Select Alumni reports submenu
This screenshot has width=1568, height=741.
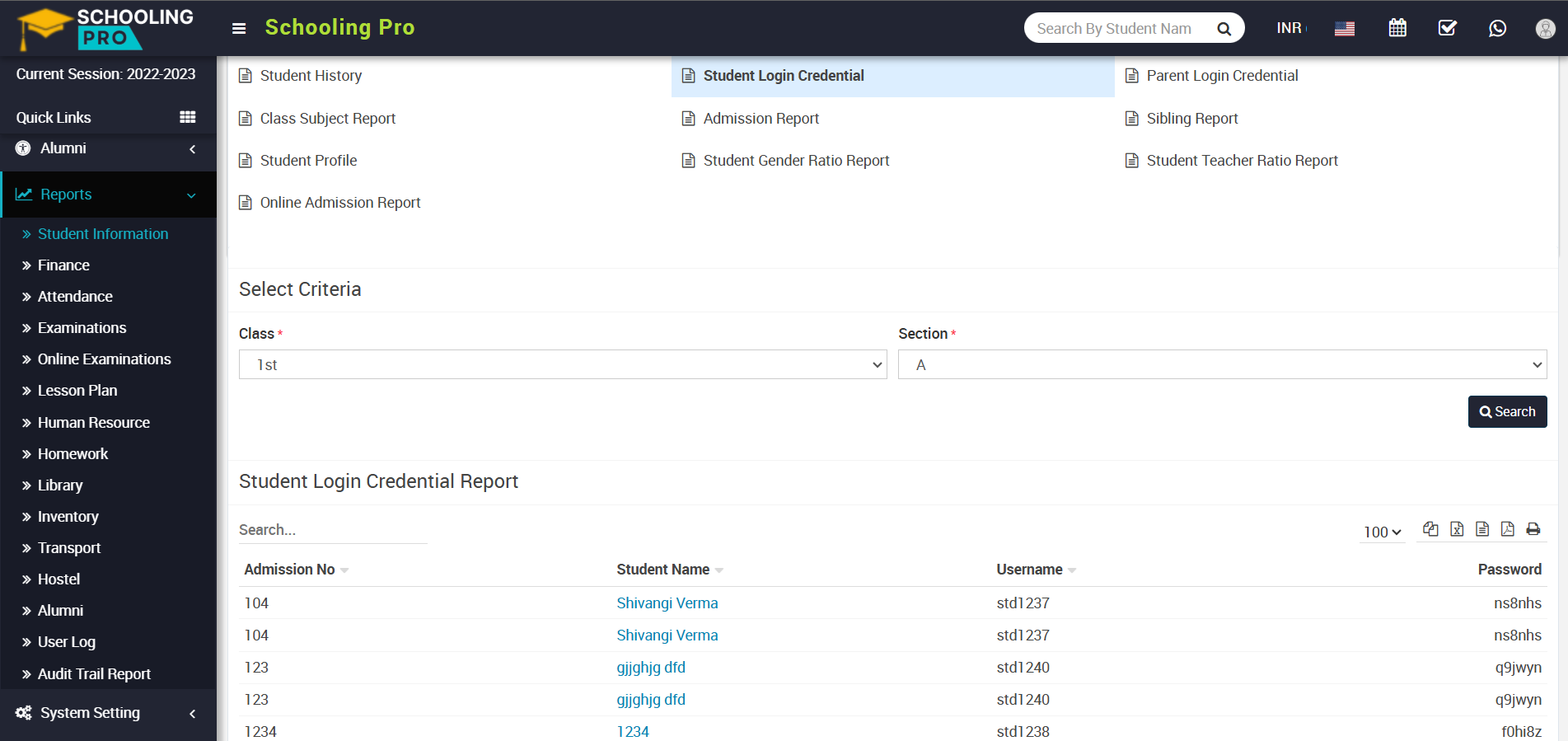pyautogui.click(x=60, y=611)
